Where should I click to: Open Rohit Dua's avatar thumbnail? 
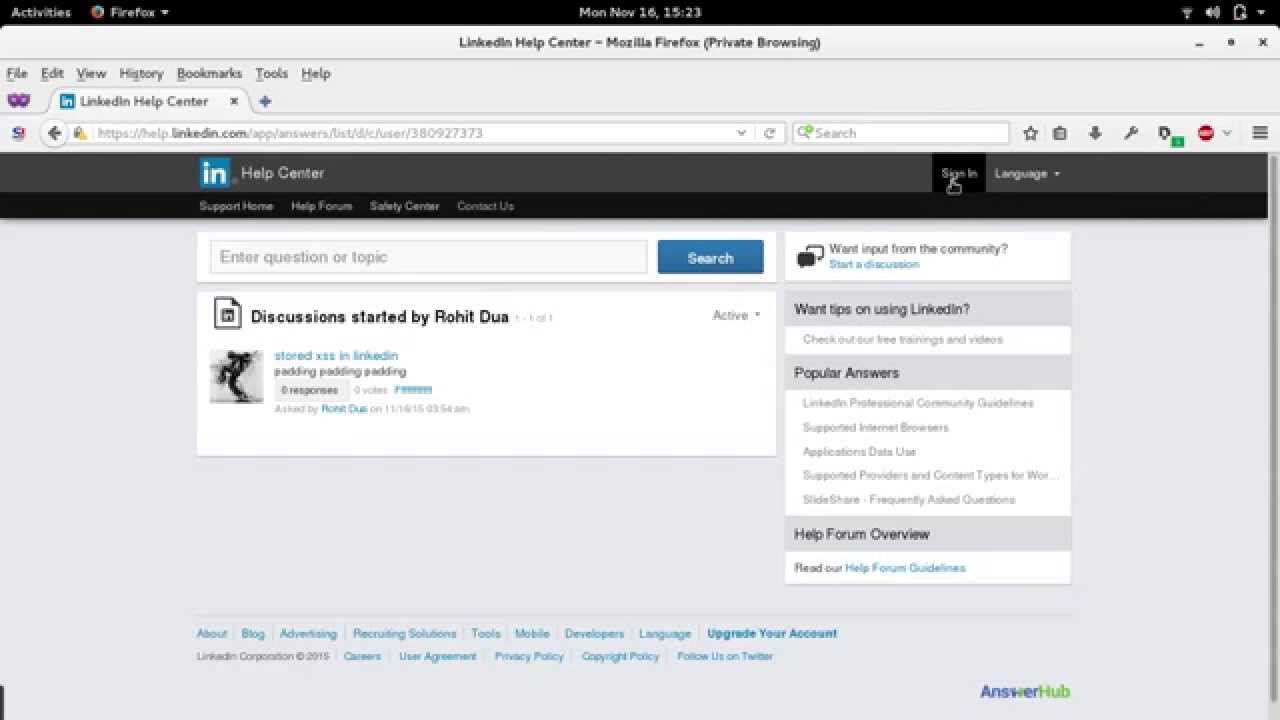[x=236, y=376]
